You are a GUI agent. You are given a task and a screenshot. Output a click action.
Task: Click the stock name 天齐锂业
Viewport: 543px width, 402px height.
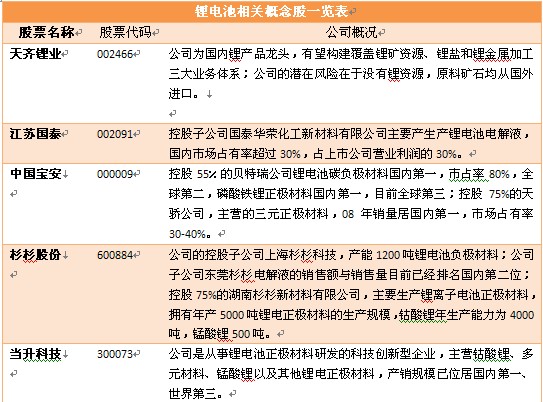35,54
